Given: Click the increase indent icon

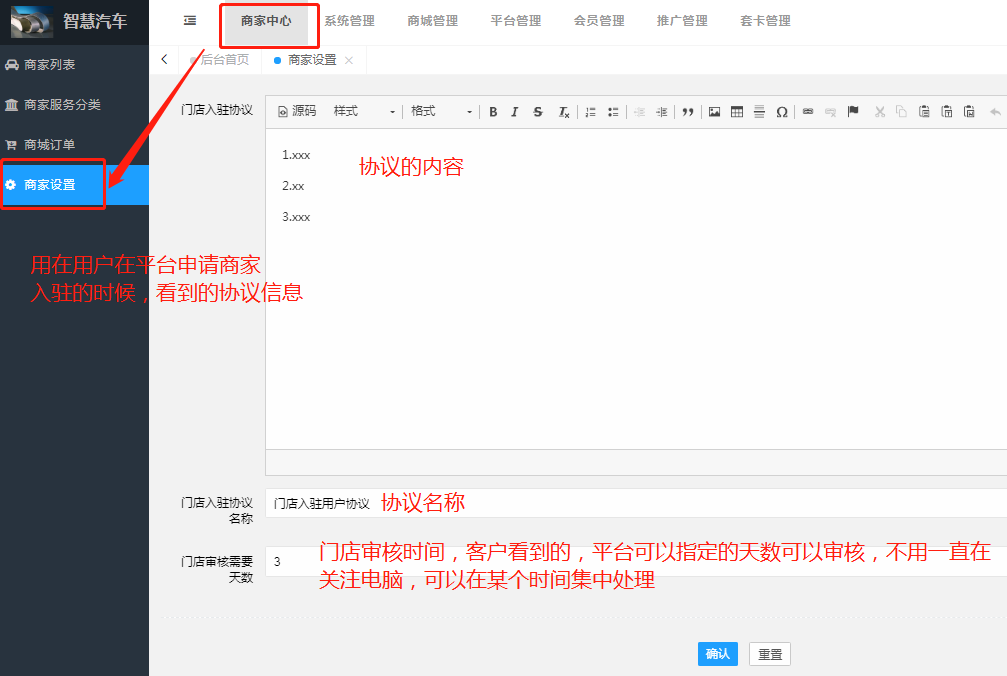Looking at the screenshot, I should coord(661,112).
